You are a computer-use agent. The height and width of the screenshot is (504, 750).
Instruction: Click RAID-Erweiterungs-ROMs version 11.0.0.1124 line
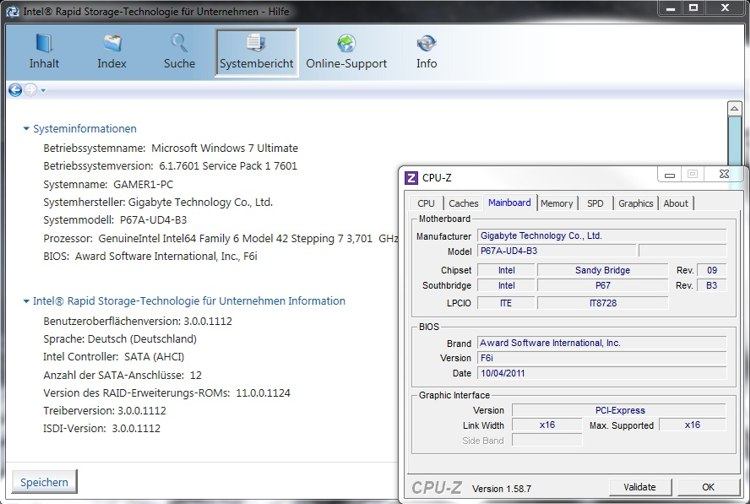click(167, 393)
